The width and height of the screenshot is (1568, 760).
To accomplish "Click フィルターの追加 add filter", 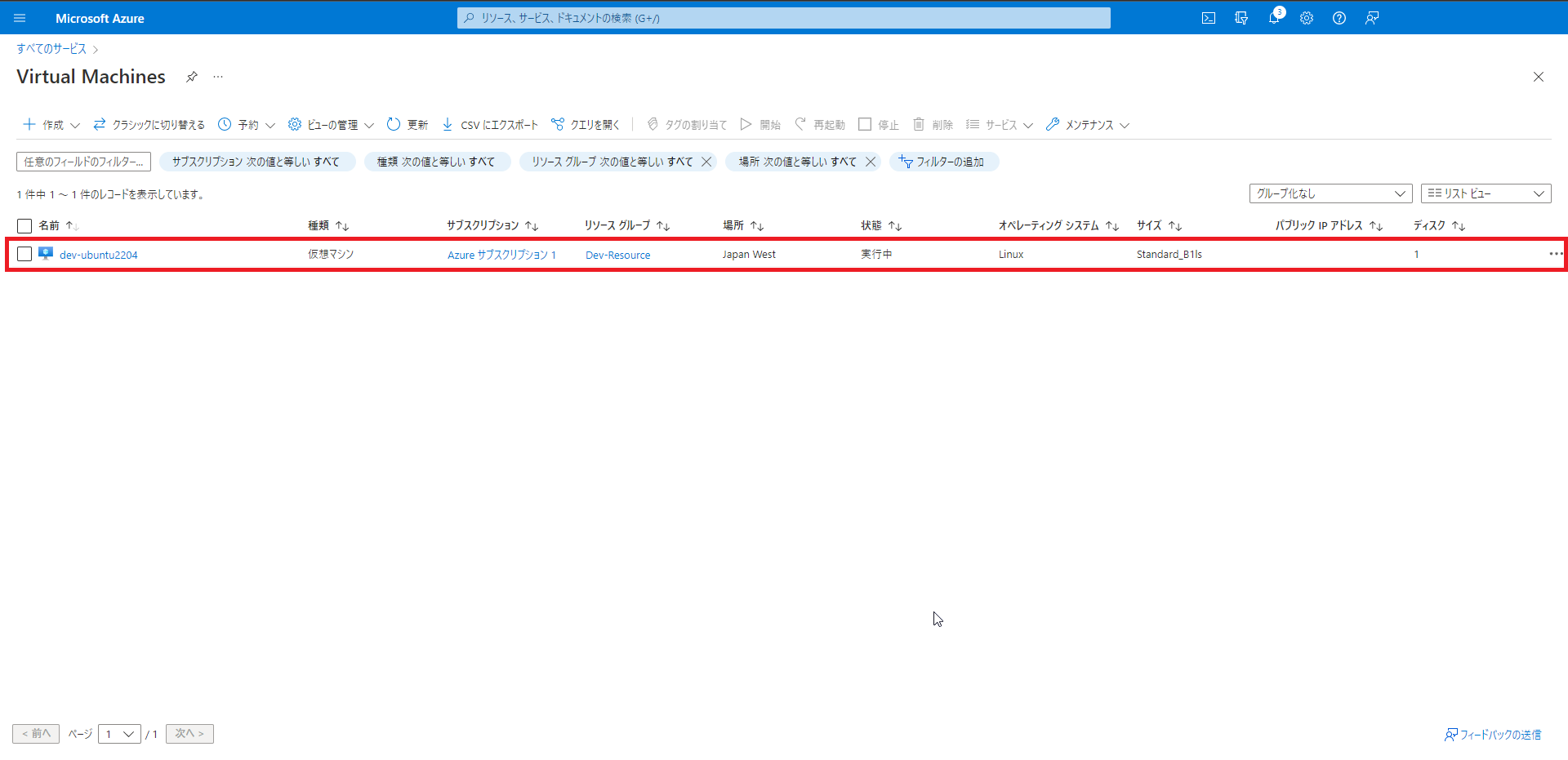I will (942, 162).
